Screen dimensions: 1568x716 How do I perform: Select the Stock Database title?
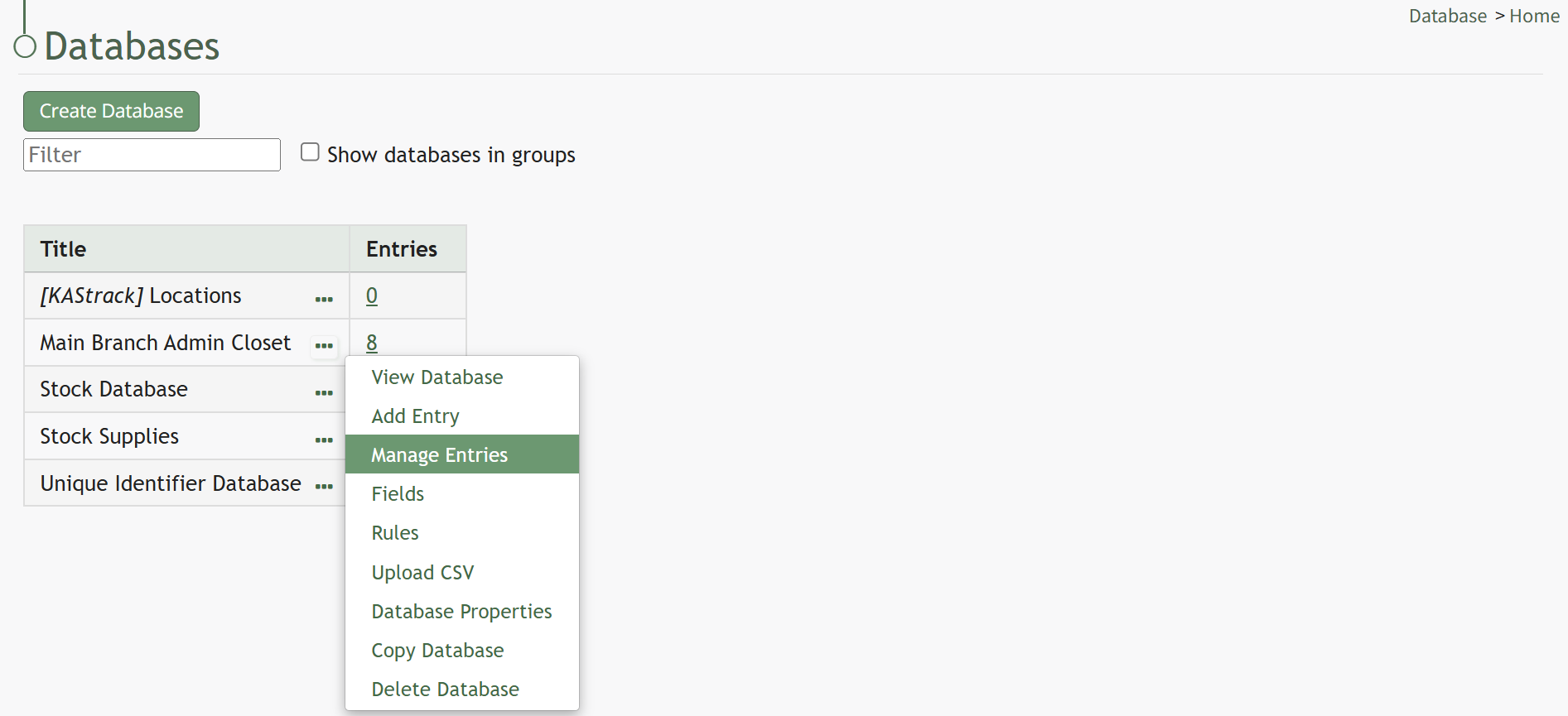point(114,389)
